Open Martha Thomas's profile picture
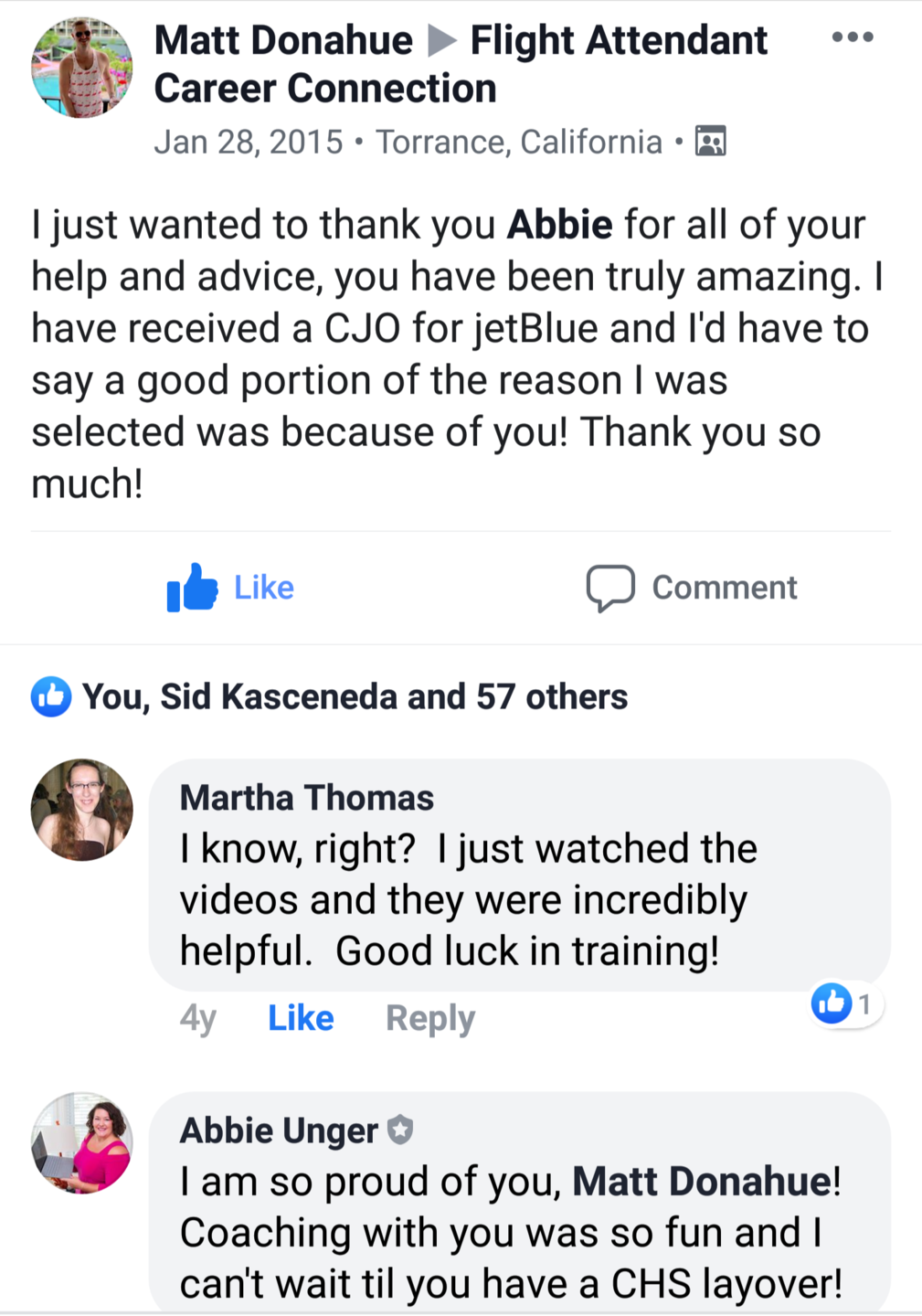 [81, 810]
